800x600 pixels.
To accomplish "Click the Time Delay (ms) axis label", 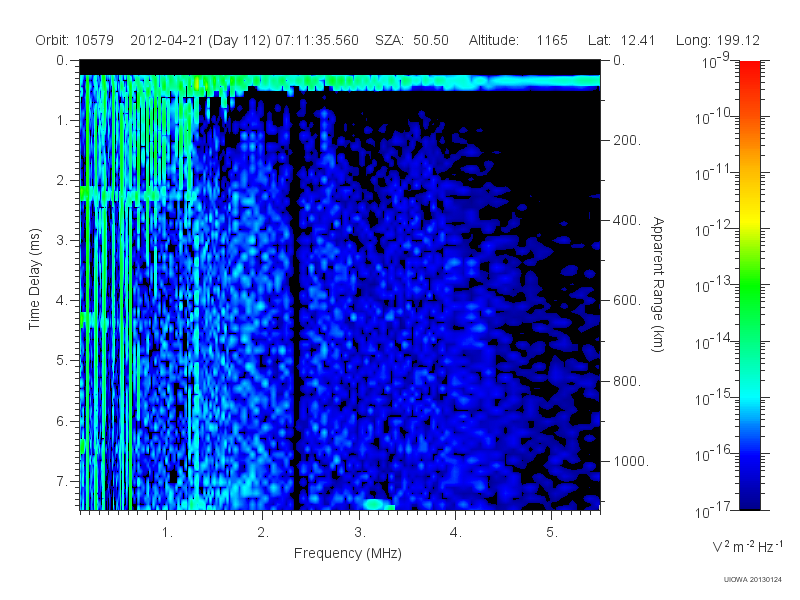I will [x=34, y=279].
